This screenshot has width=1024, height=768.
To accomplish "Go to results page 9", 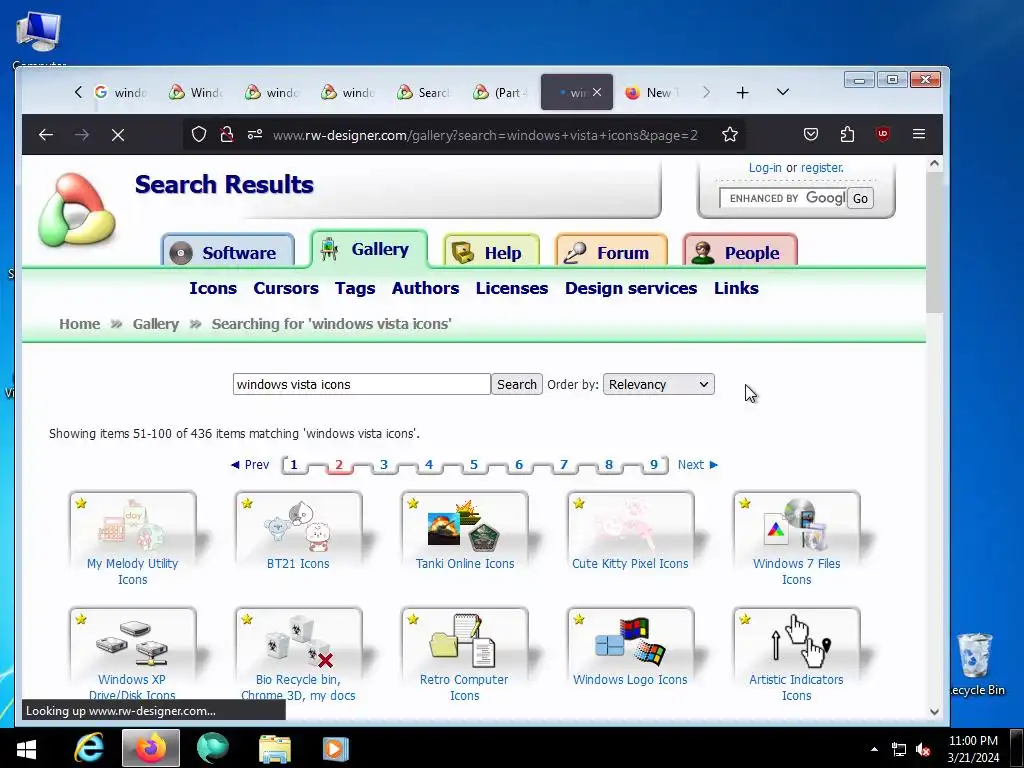I will [x=654, y=464].
